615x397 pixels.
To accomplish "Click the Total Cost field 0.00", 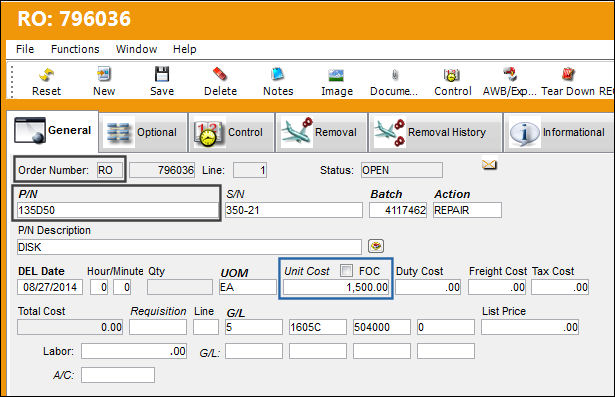I will 70,327.
